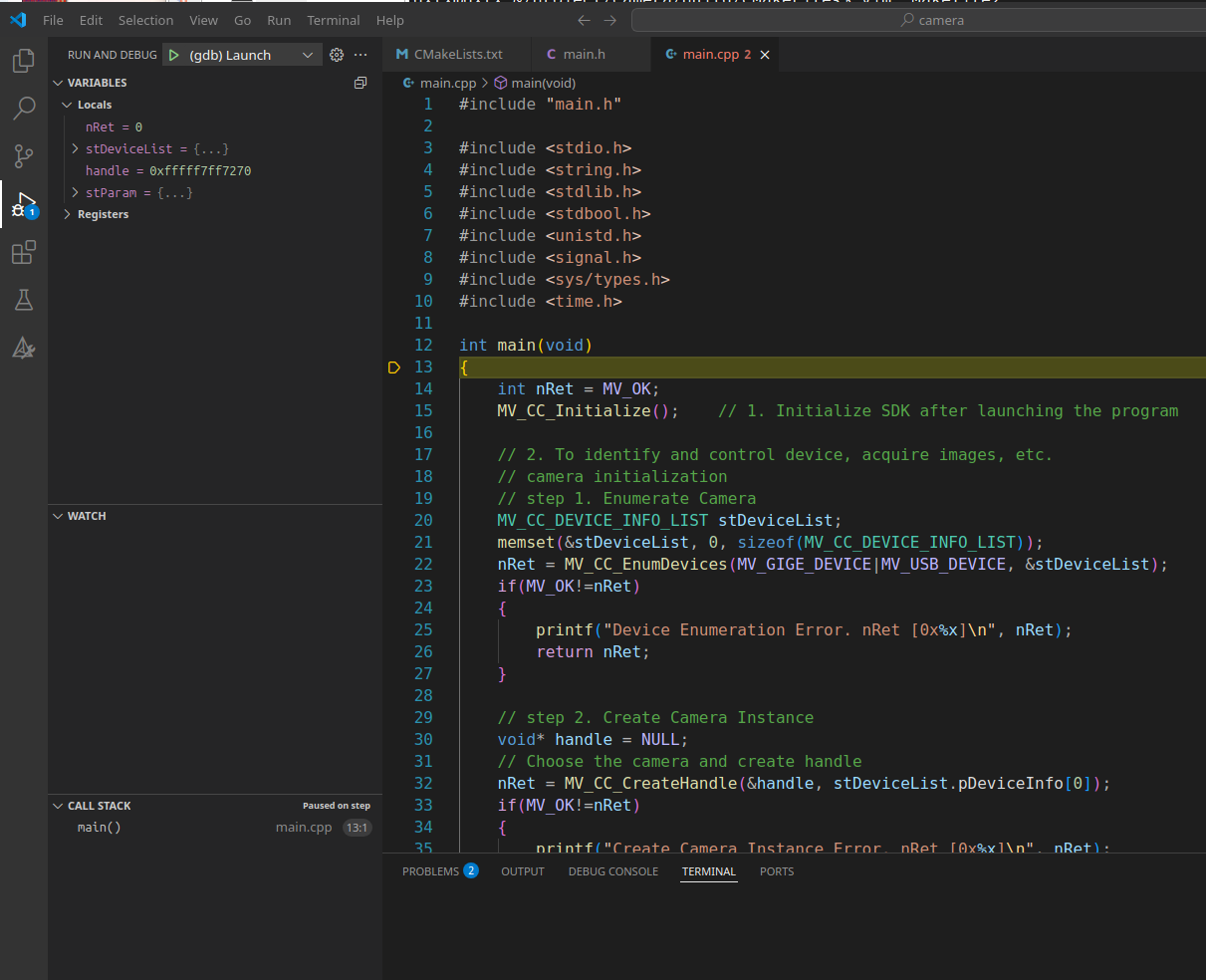Open the Run menu
1206x980 pixels.
278,20
